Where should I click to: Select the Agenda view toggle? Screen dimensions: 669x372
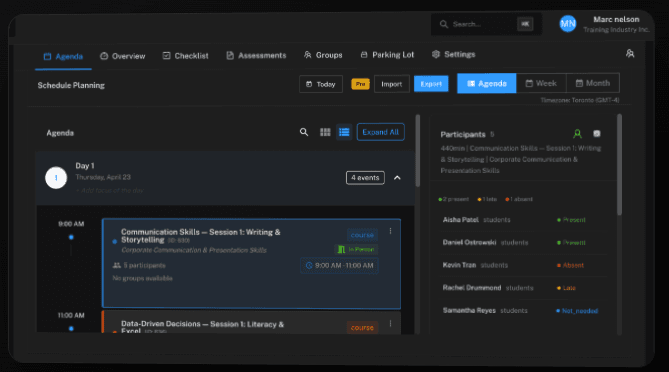coord(487,84)
